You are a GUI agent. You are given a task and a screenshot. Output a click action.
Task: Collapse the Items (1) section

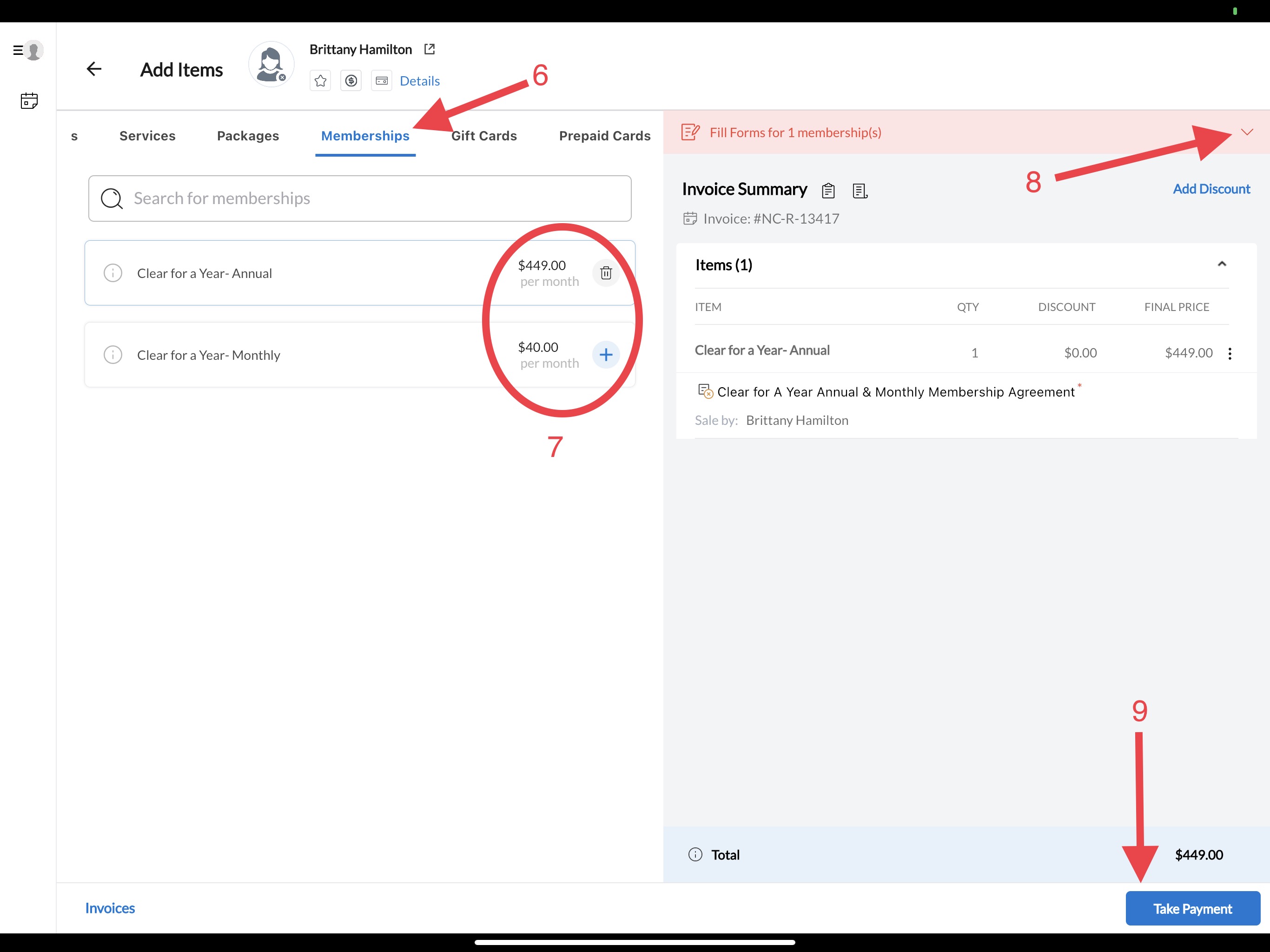click(x=1222, y=264)
